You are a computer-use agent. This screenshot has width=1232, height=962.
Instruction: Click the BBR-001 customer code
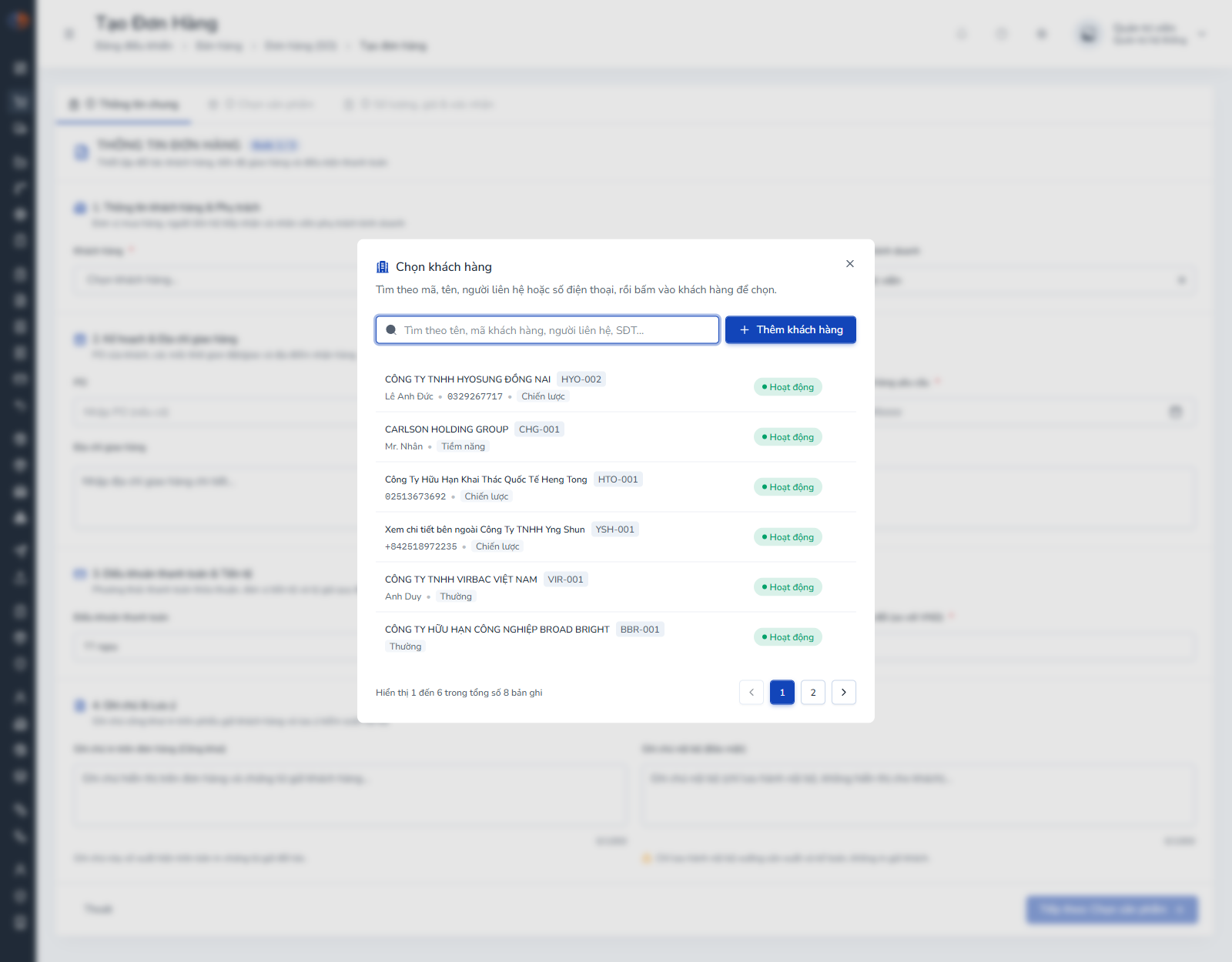[640, 630]
